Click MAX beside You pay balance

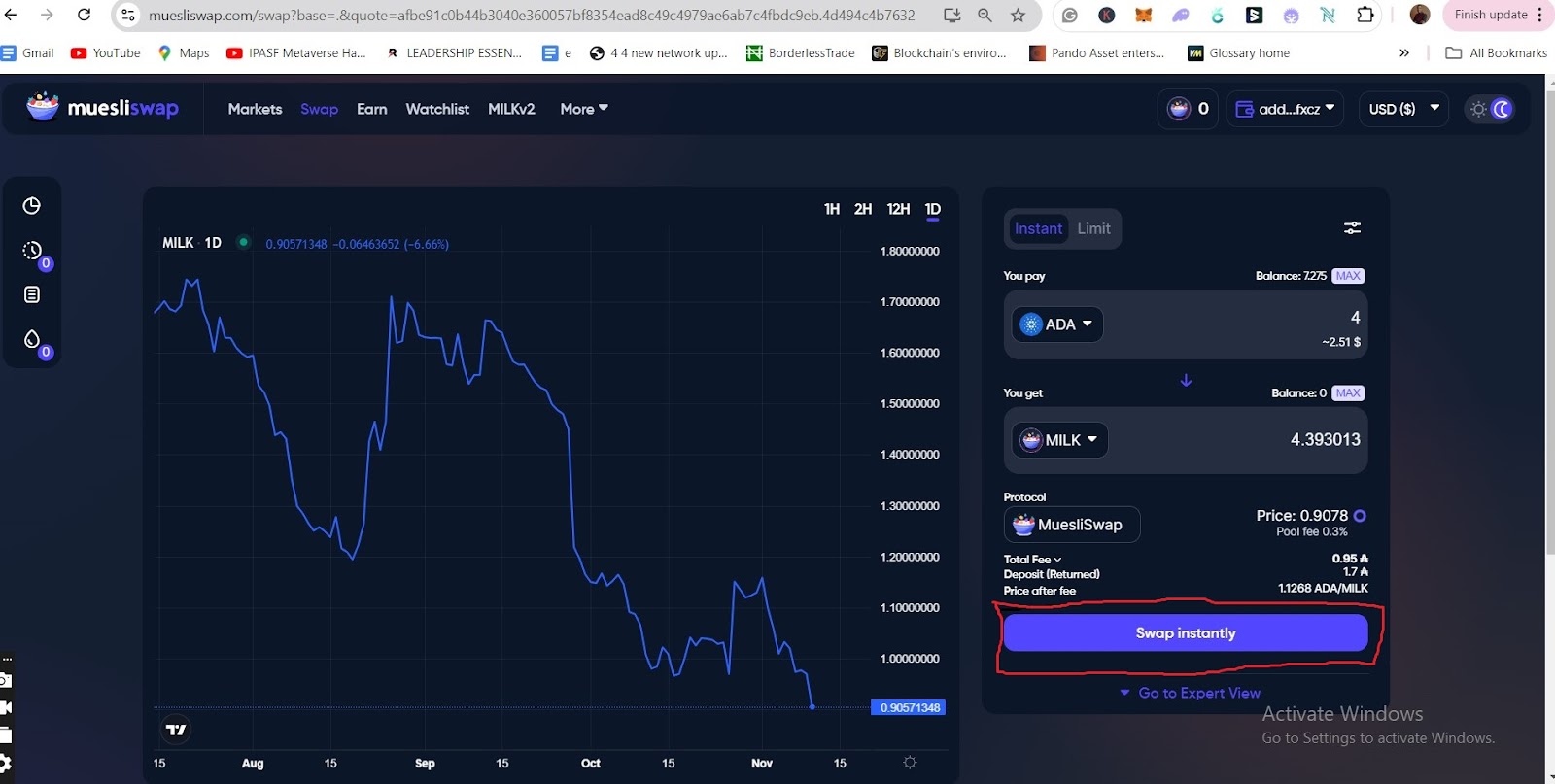pyautogui.click(x=1348, y=276)
